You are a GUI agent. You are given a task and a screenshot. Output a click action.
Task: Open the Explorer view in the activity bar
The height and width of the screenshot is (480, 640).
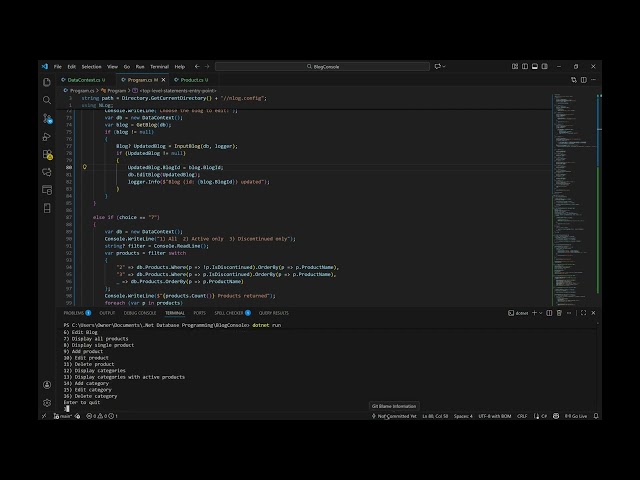tap(47, 81)
